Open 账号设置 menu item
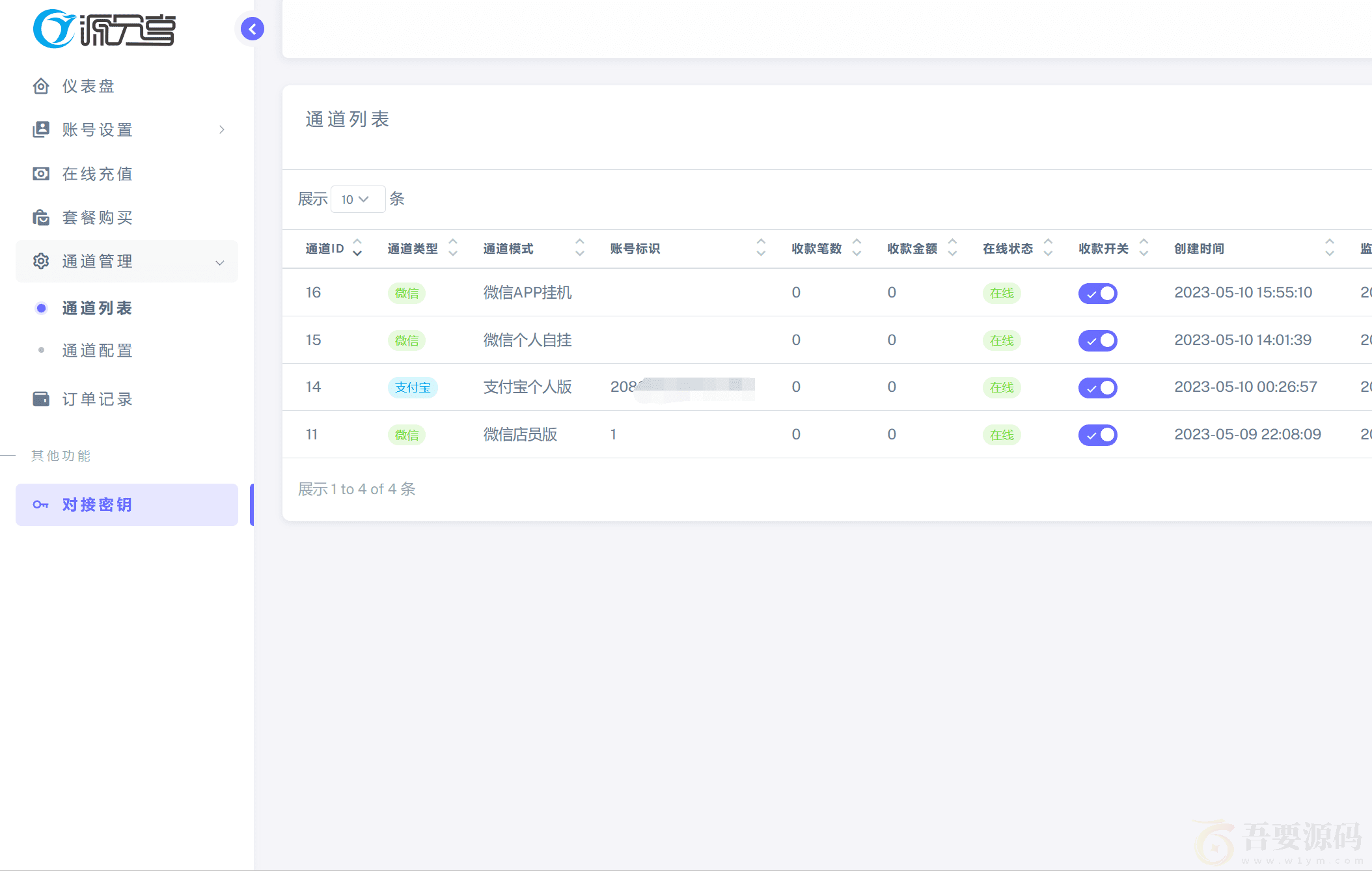Image resolution: width=1372 pixels, height=871 pixels. tap(127, 130)
